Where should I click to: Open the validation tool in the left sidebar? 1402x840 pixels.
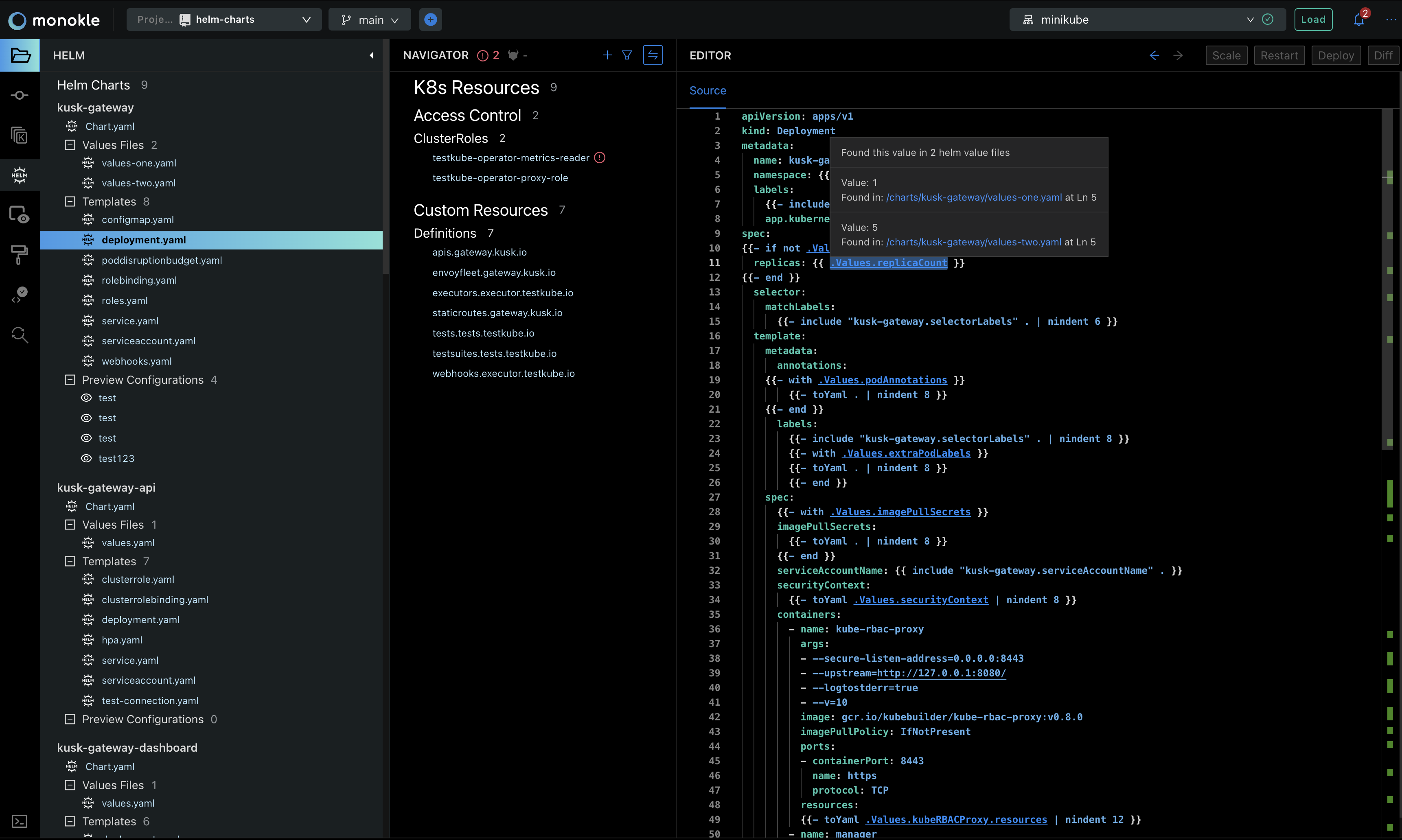click(x=20, y=293)
